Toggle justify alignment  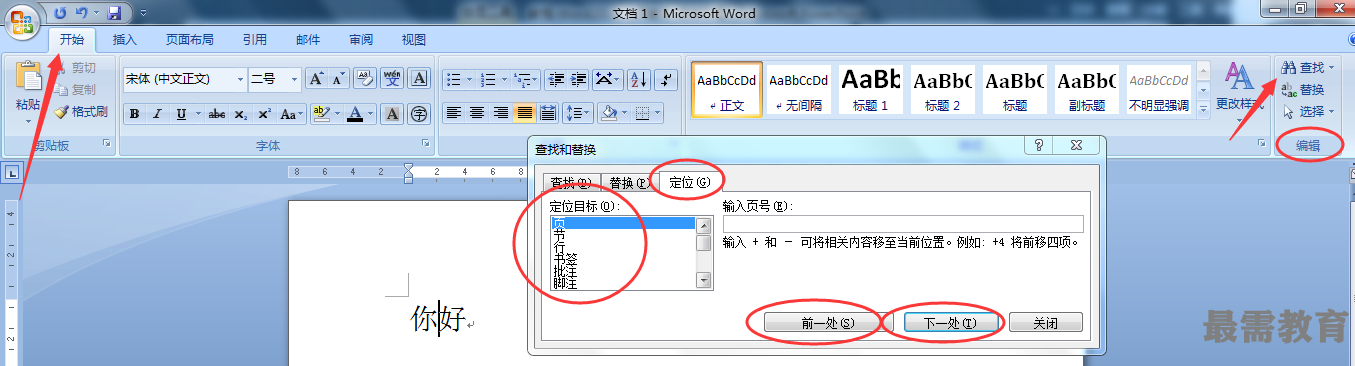525,113
